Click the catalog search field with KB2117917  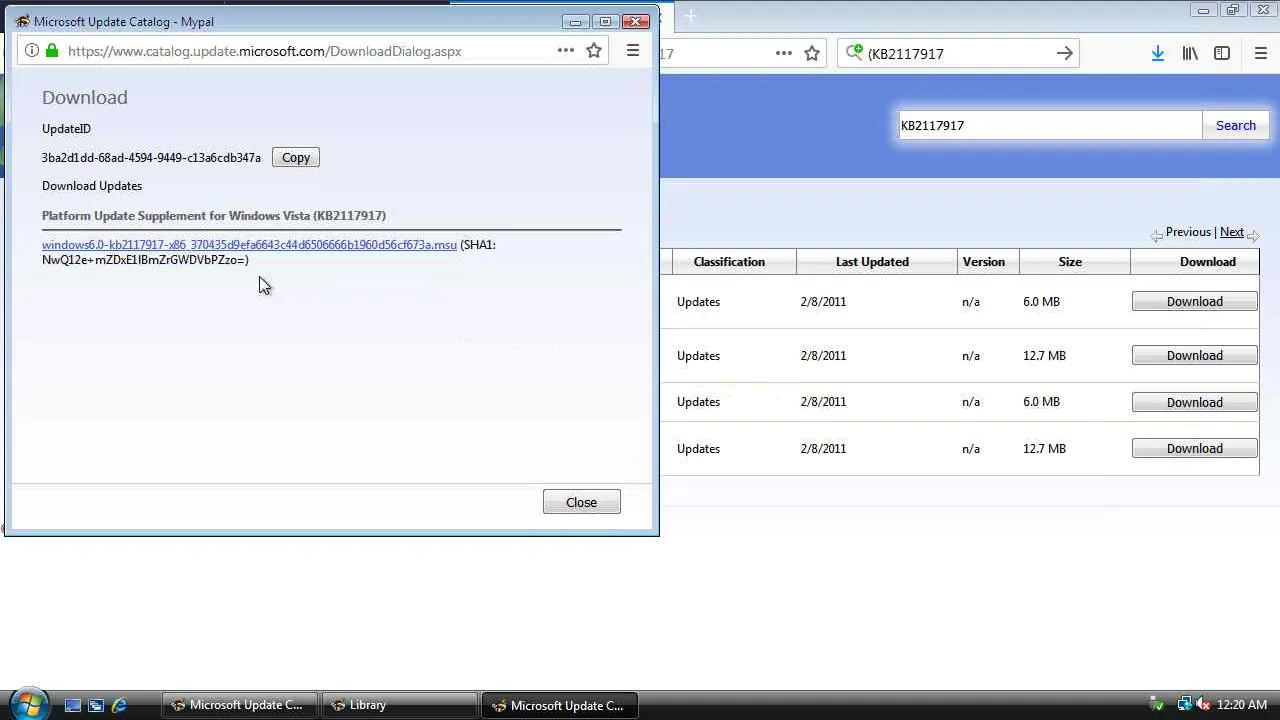pyautogui.click(x=1050, y=125)
